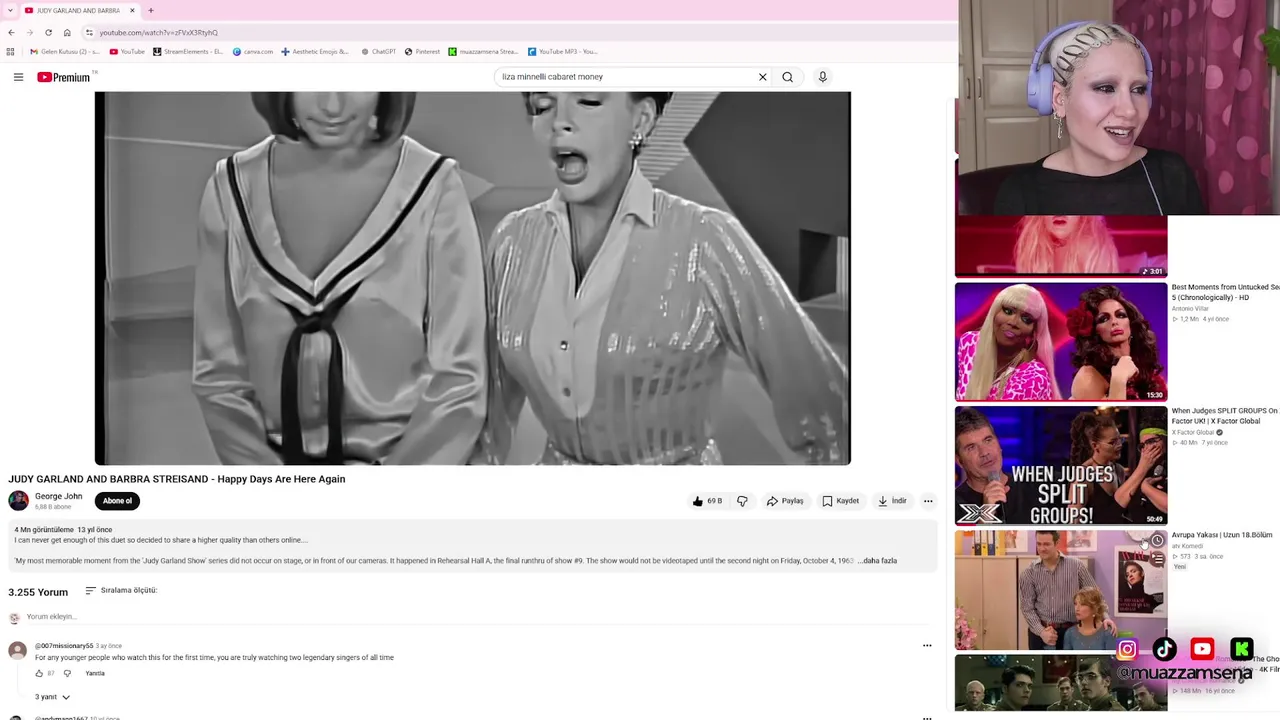
Task: Save the video using Kaydet
Action: click(x=841, y=501)
